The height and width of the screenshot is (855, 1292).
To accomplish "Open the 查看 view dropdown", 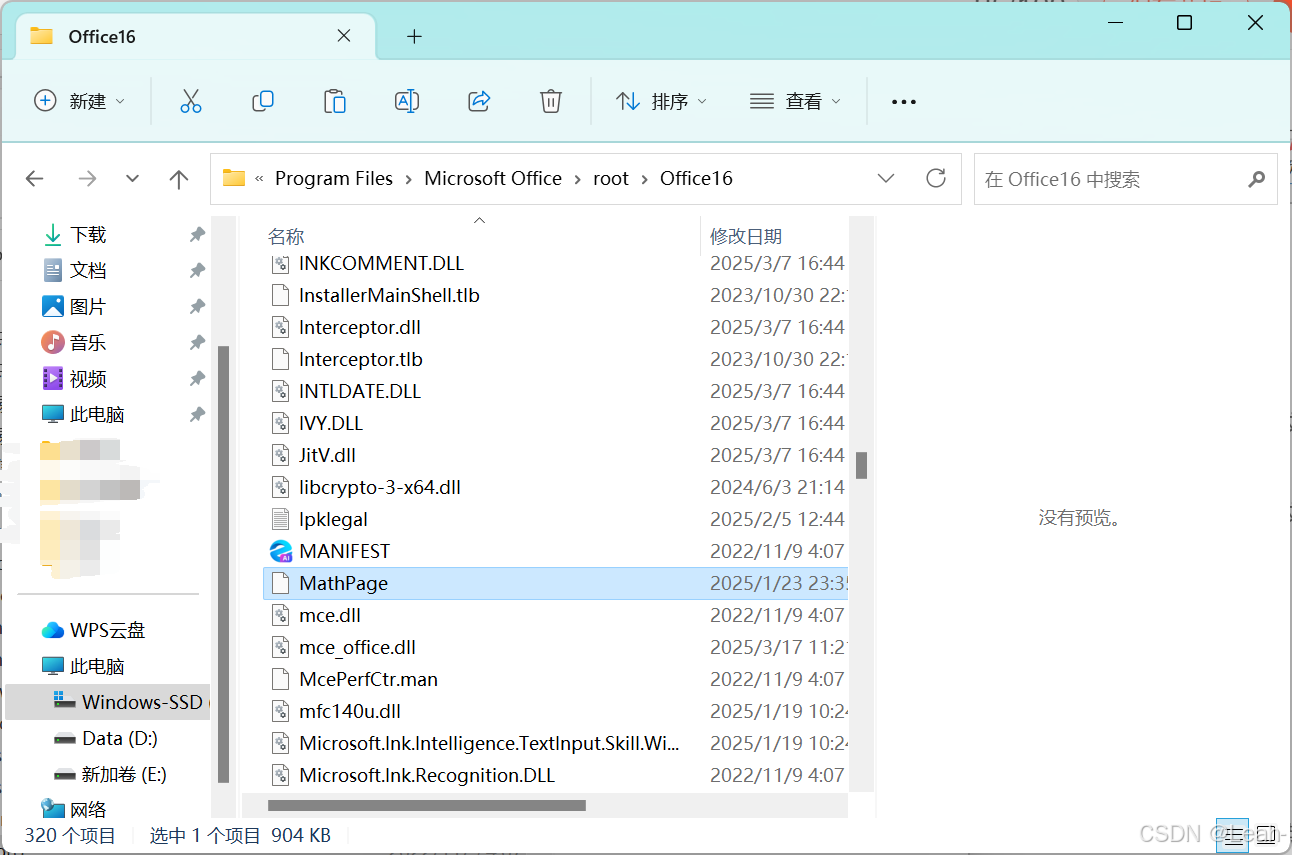I will point(795,101).
